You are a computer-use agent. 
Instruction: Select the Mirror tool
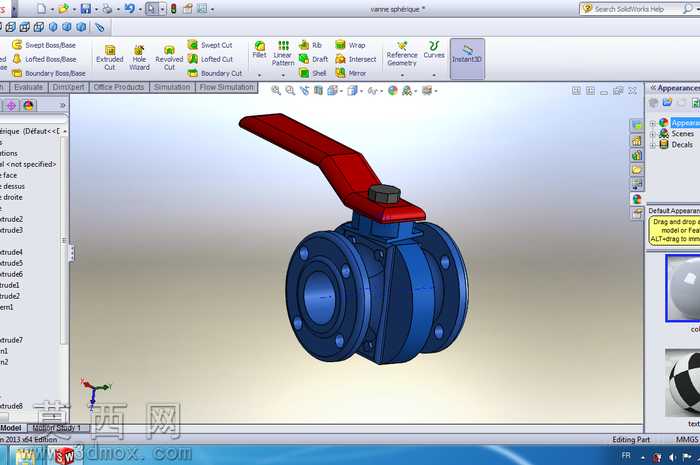coord(351,73)
